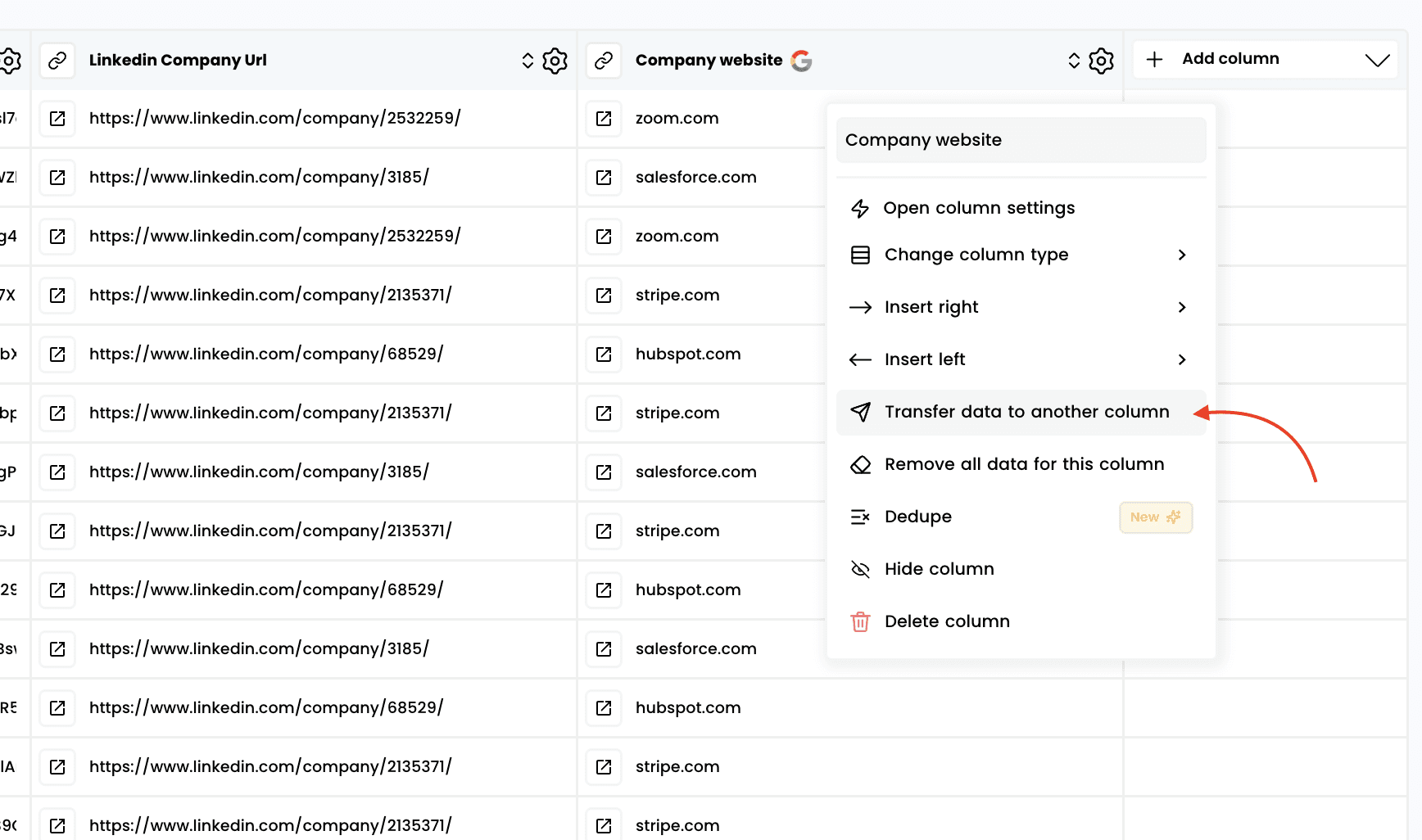
Task: Sort Linkedin Company Url column using up-down arrows
Action: click(528, 61)
